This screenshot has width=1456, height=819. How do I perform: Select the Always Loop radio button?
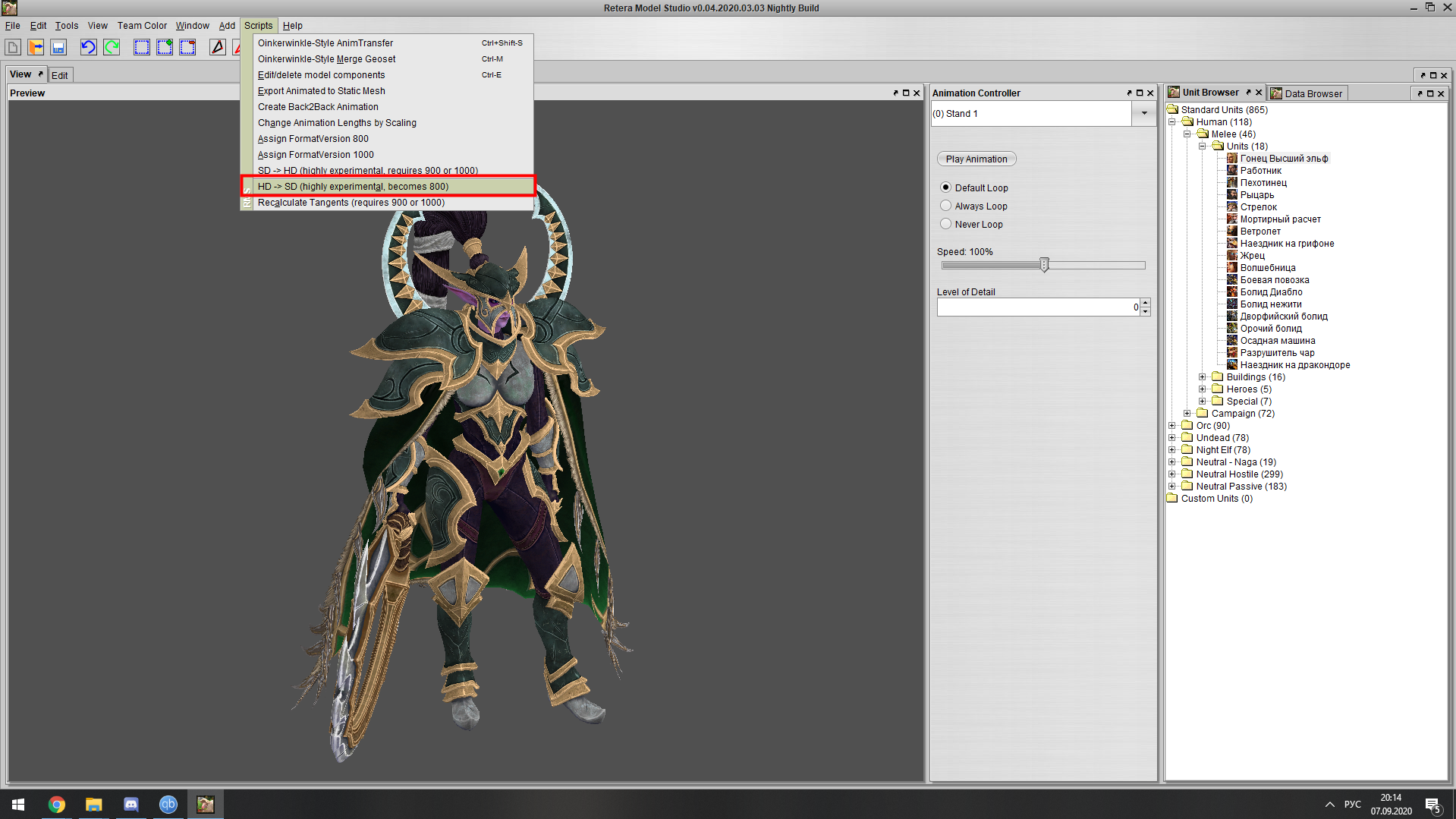pyautogui.click(x=945, y=206)
